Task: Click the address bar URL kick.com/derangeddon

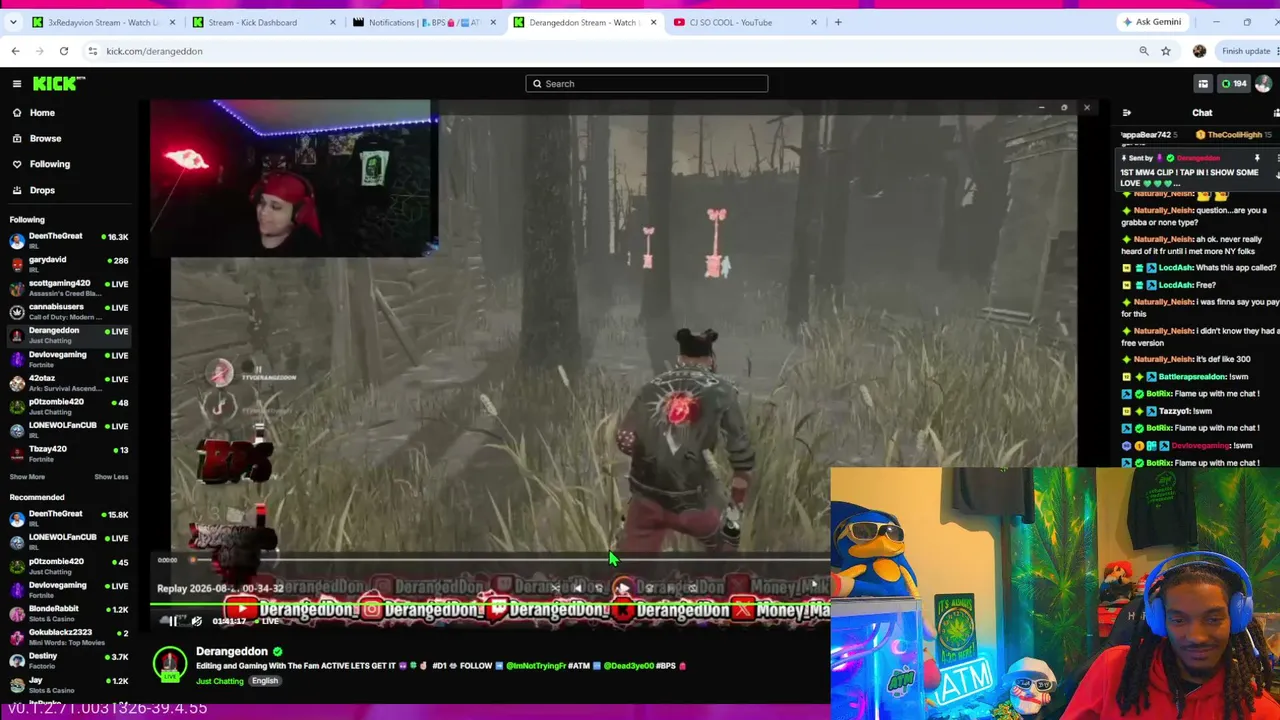Action: (x=154, y=51)
